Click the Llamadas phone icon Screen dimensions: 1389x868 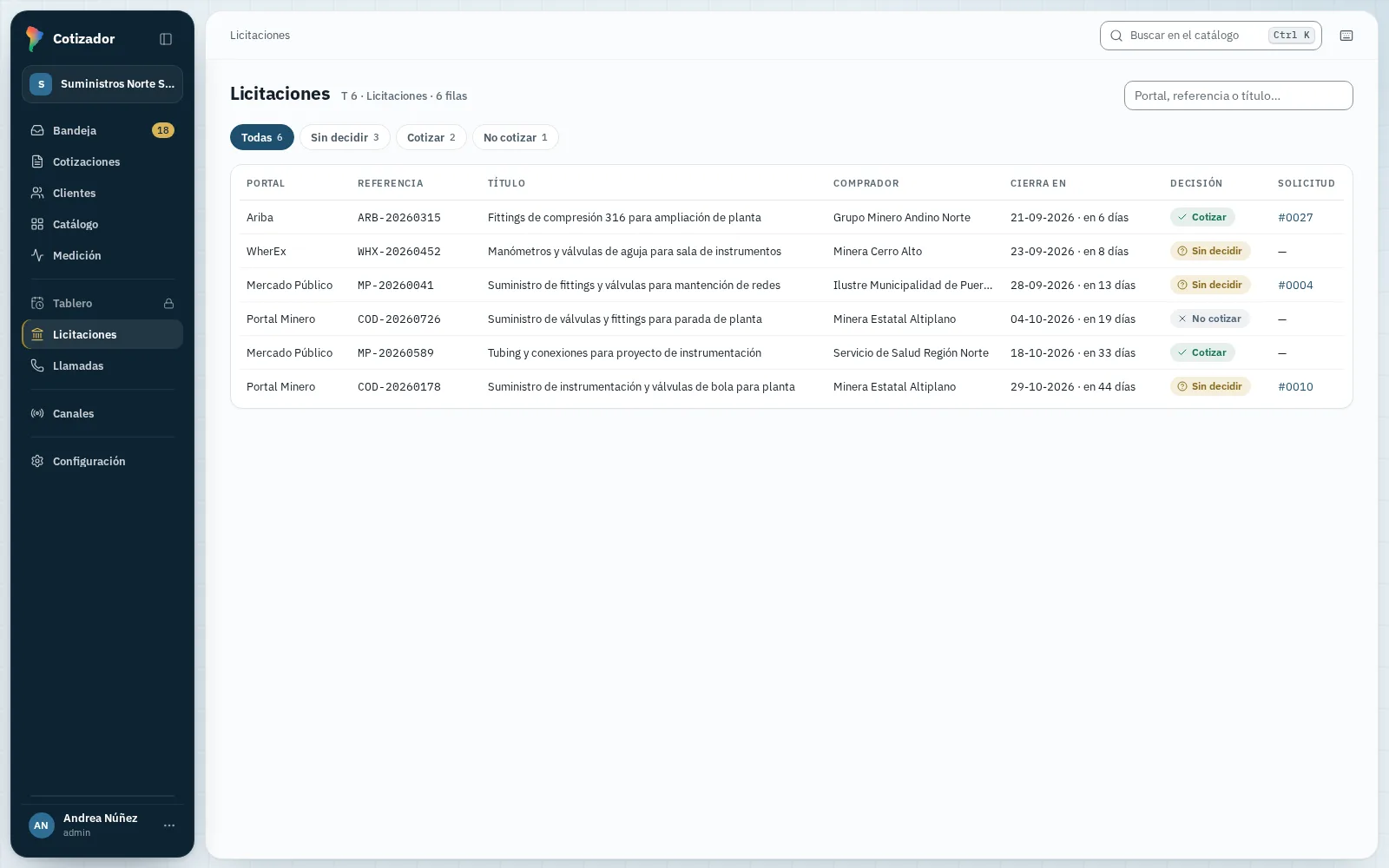[x=37, y=365]
